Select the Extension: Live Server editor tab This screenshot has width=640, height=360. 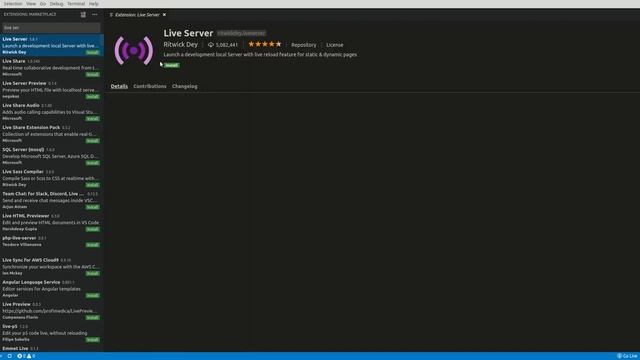pos(137,15)
